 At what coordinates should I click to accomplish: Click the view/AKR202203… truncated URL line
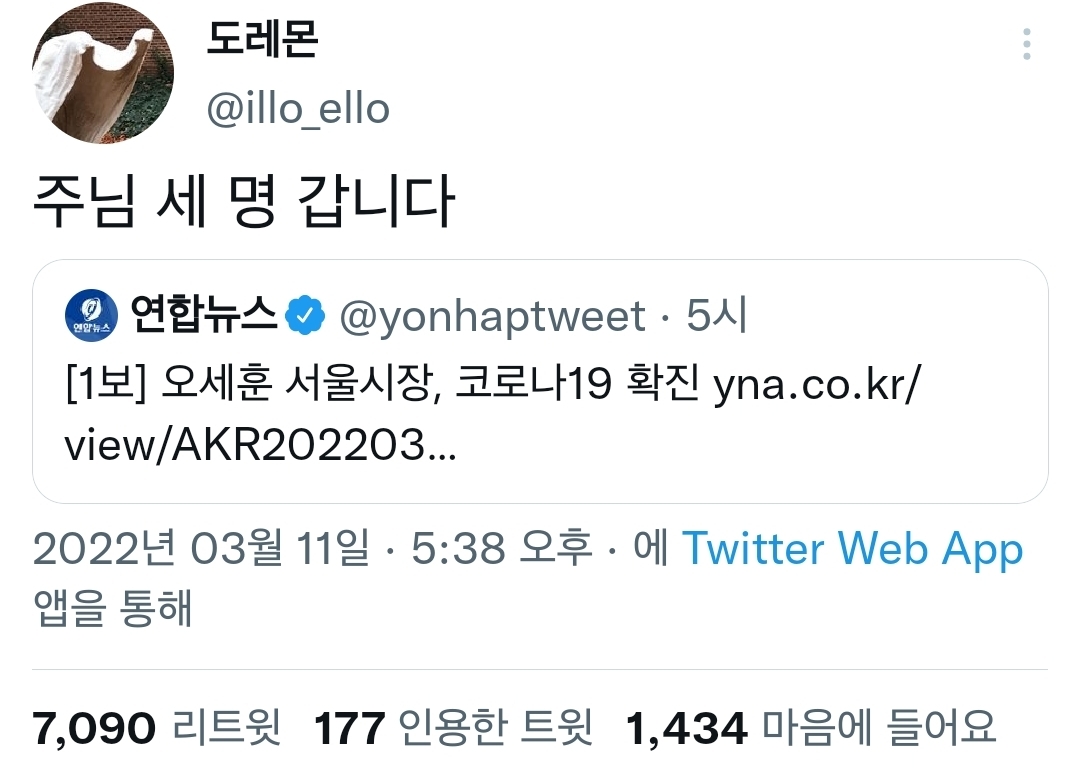260,445
